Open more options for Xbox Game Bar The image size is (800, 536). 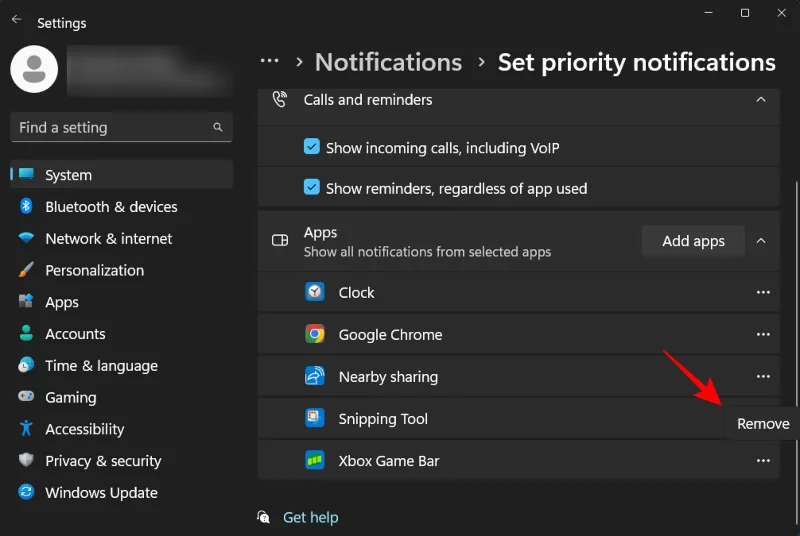(763, 461)
